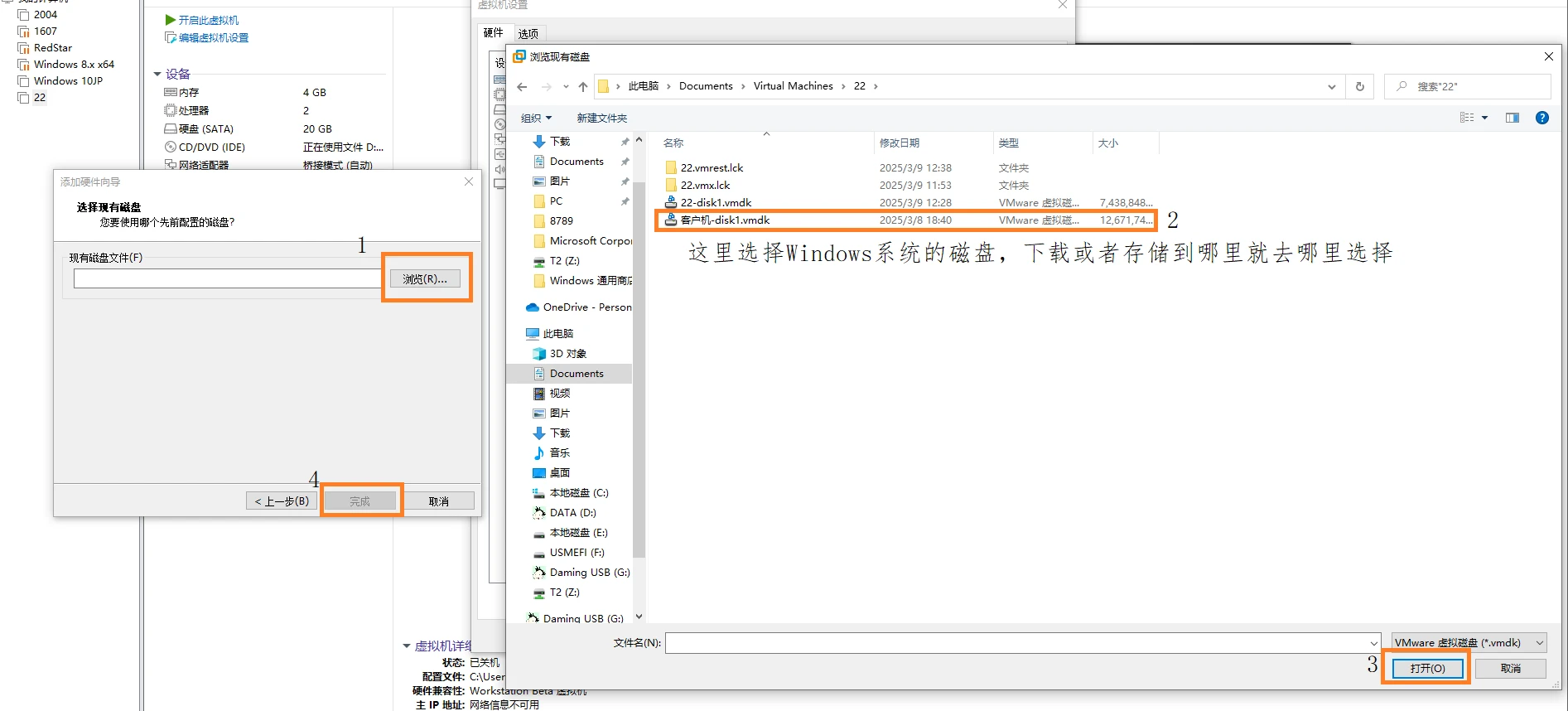This screenshot has width=1568, height=711.
Task: Open the VMware 虚拟磁盘 file type dropdown
Action: point(1468,642)
